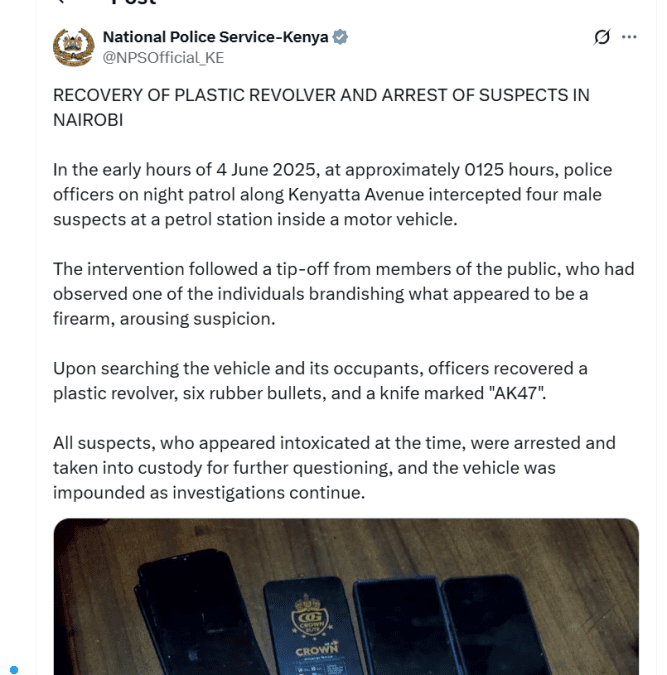Image resolution: width=667 pixels, height=675 pixels.
Task: Click the National Police Service-Kenya display name
Action: (216, 38)
